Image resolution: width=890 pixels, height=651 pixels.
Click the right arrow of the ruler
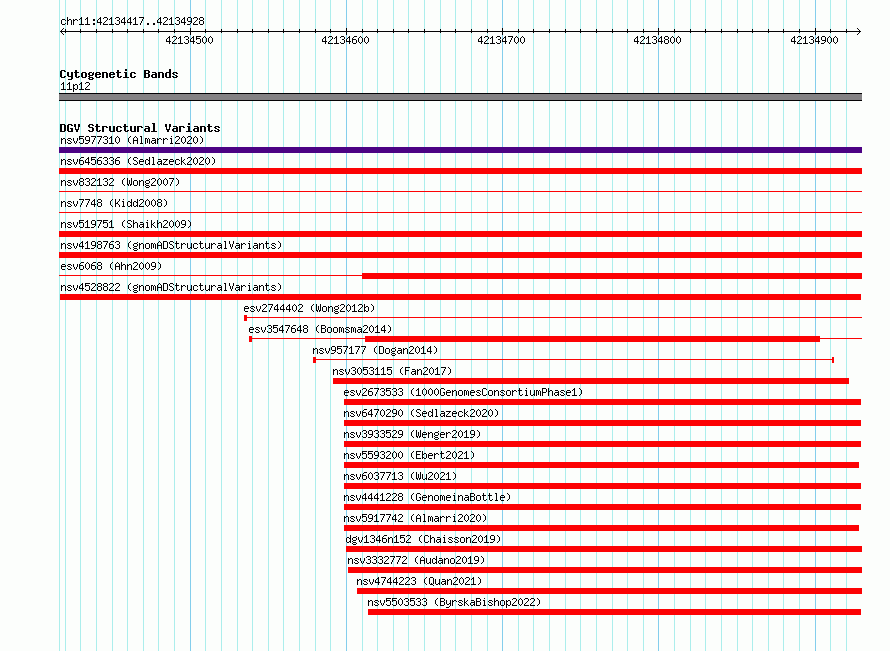click(x=859, y=31)
